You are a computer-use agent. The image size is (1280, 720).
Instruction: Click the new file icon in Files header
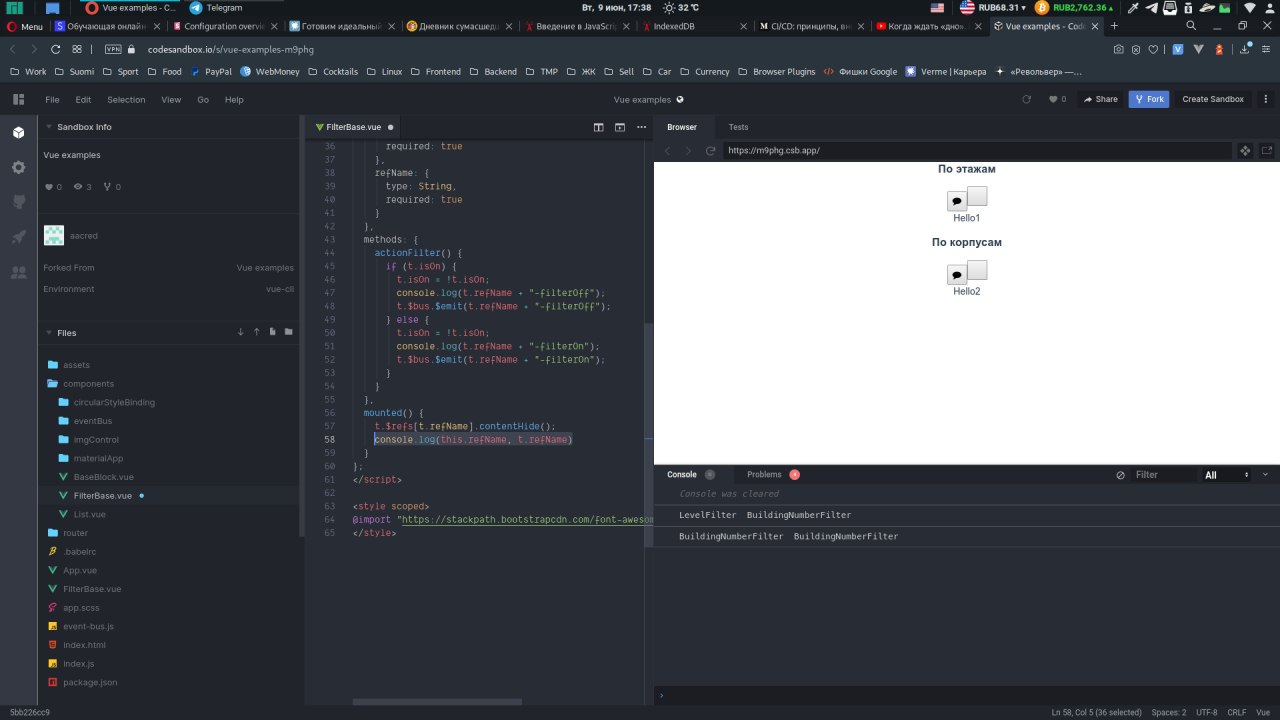tap(272, 332)
